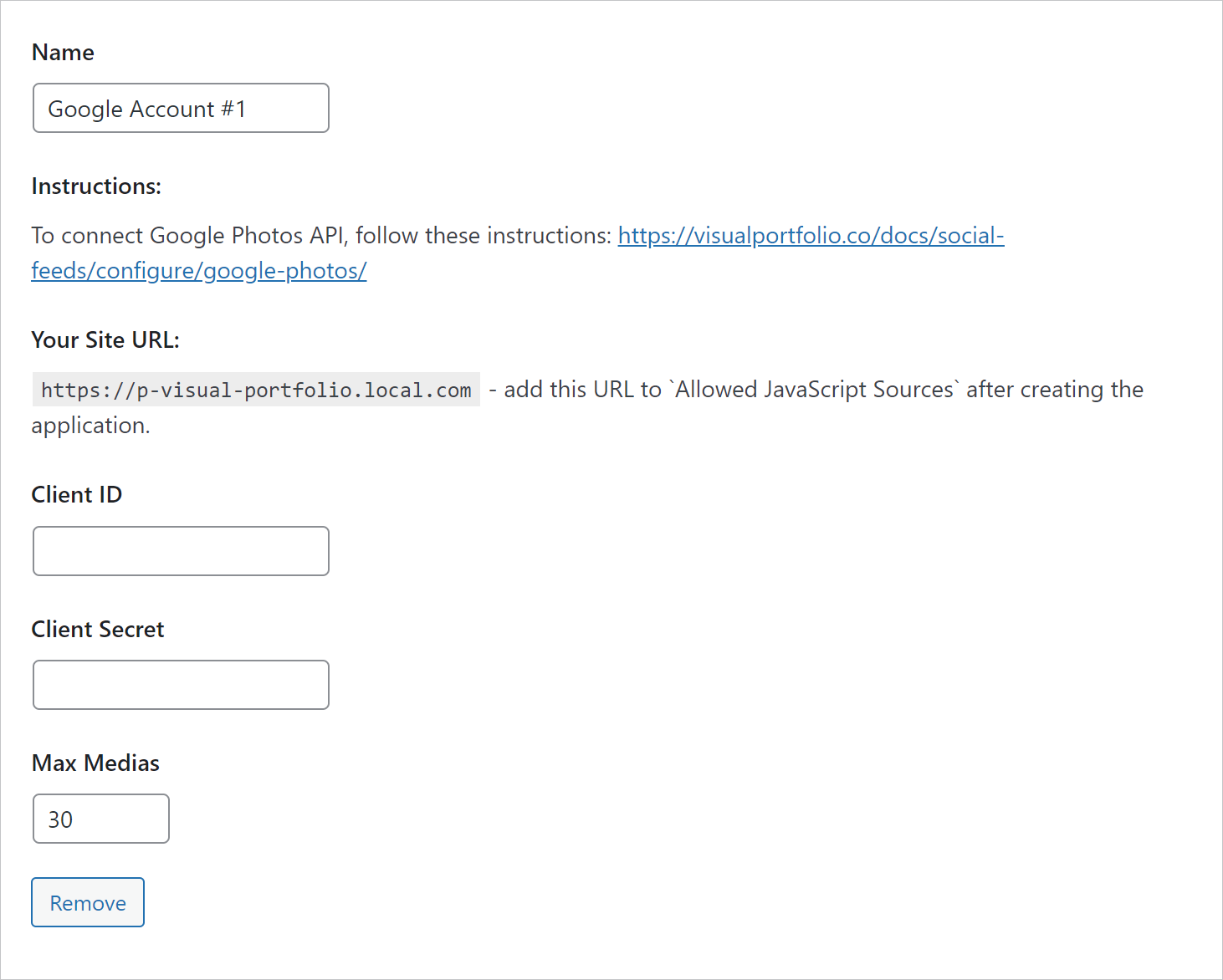Click the Max Medias field showing 30
1223x980 pixels.
(x=101, y=819)
